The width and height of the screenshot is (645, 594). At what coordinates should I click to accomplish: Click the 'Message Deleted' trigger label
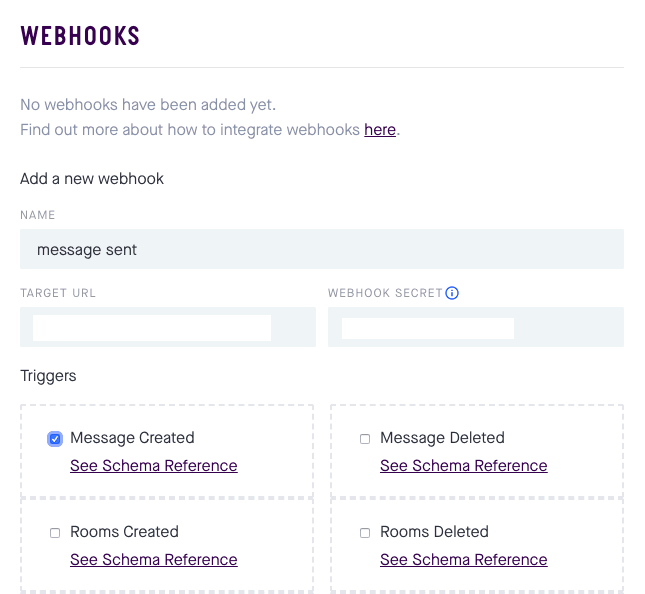point(442,438)
